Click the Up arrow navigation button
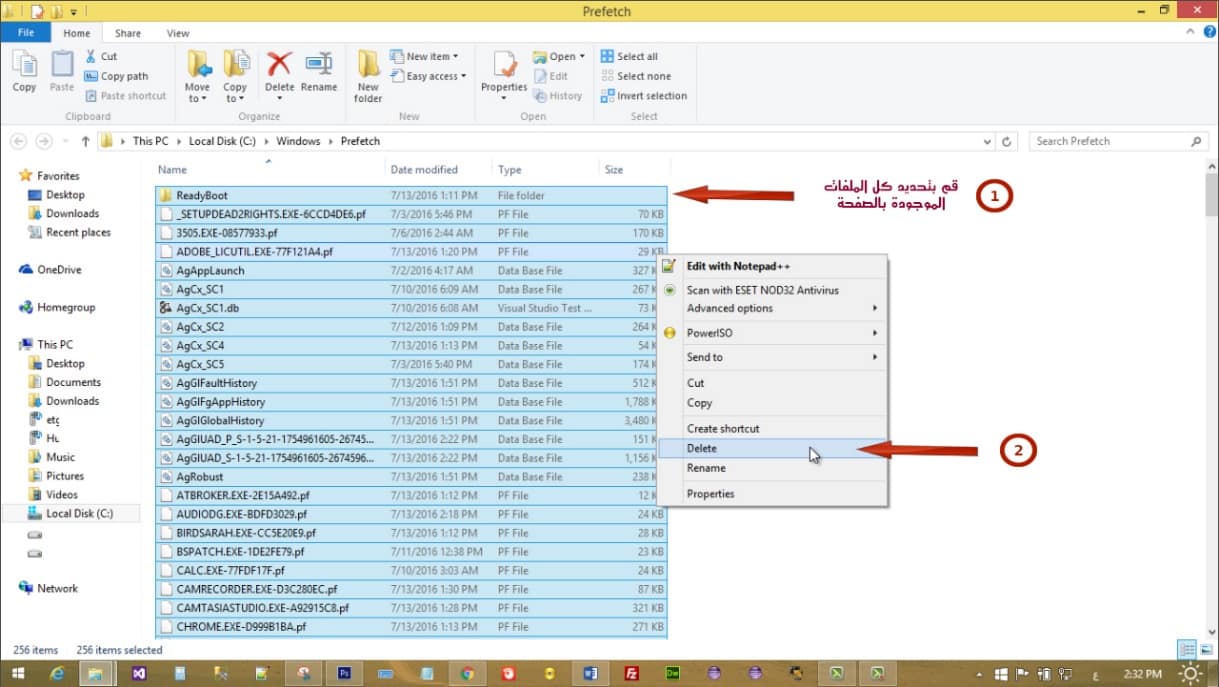1219x687 pixels. pos(86,141)
